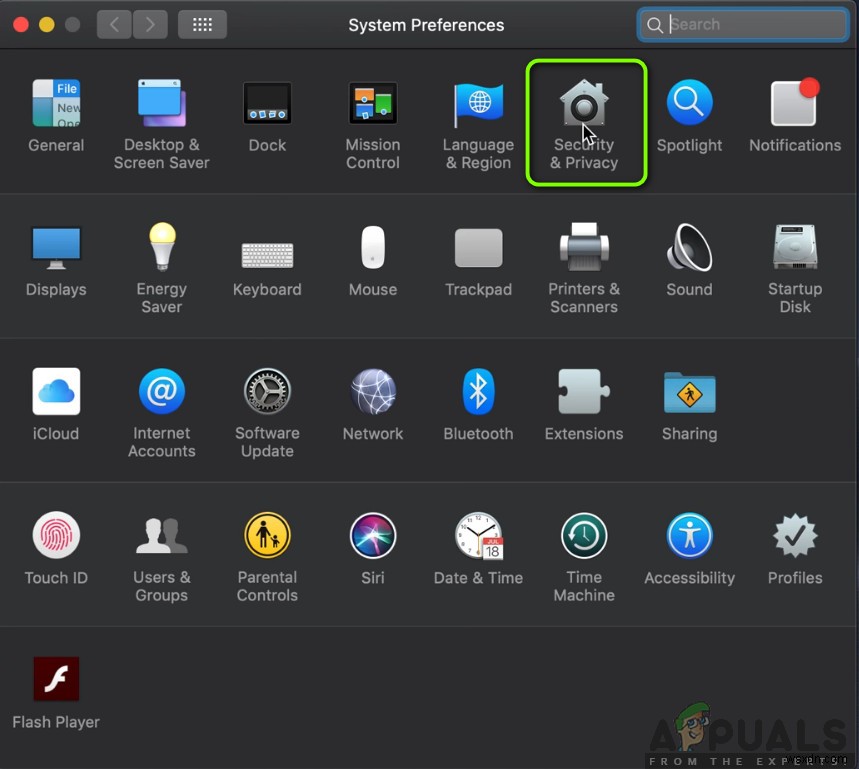
Task: Open the Startup Disk pane
Action: (794, 246)
